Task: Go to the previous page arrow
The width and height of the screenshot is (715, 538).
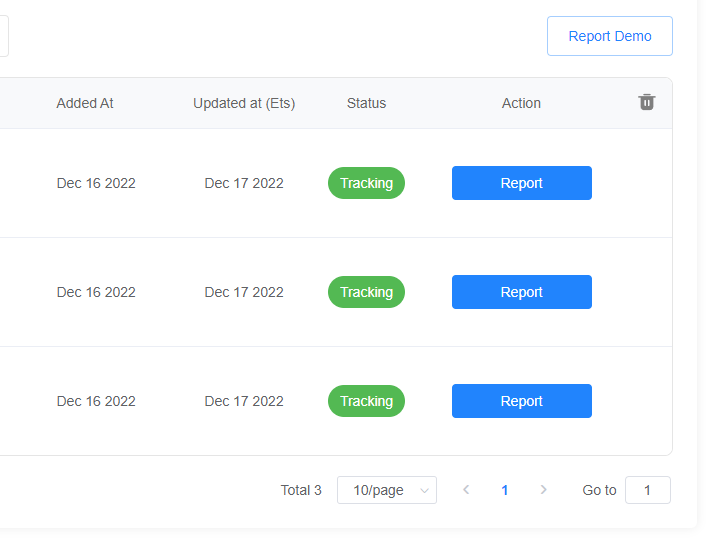Action: 466,490
